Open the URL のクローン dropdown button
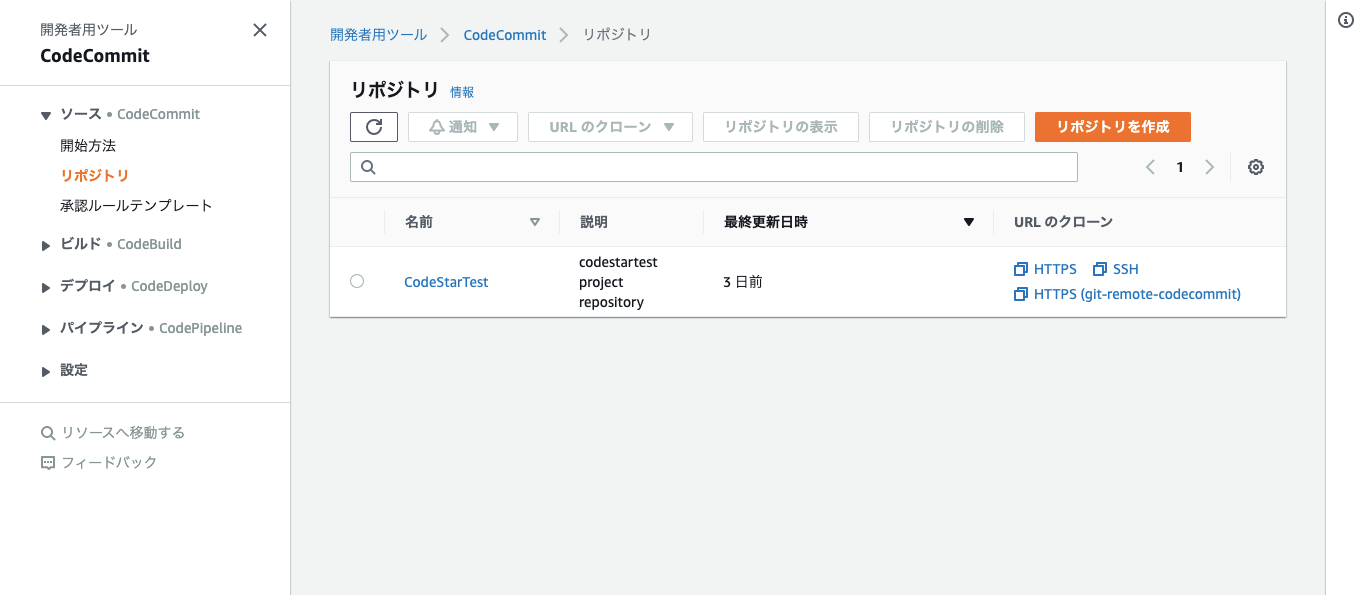 click(x=610, y=127)
